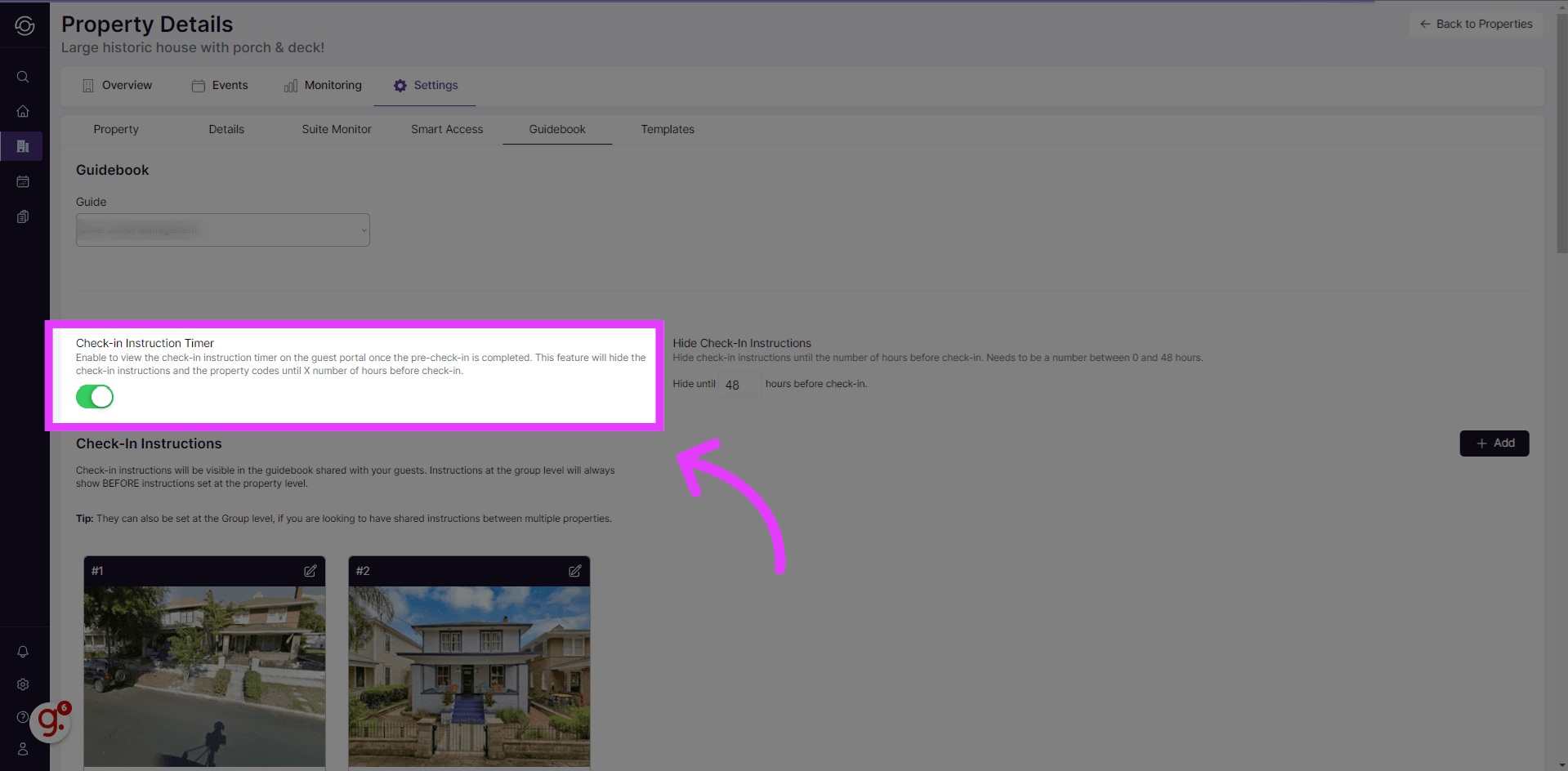The width and height of the screenshot is (1568, 771).
Task: Open the Help question mark icon
Action: pos(22,716)
